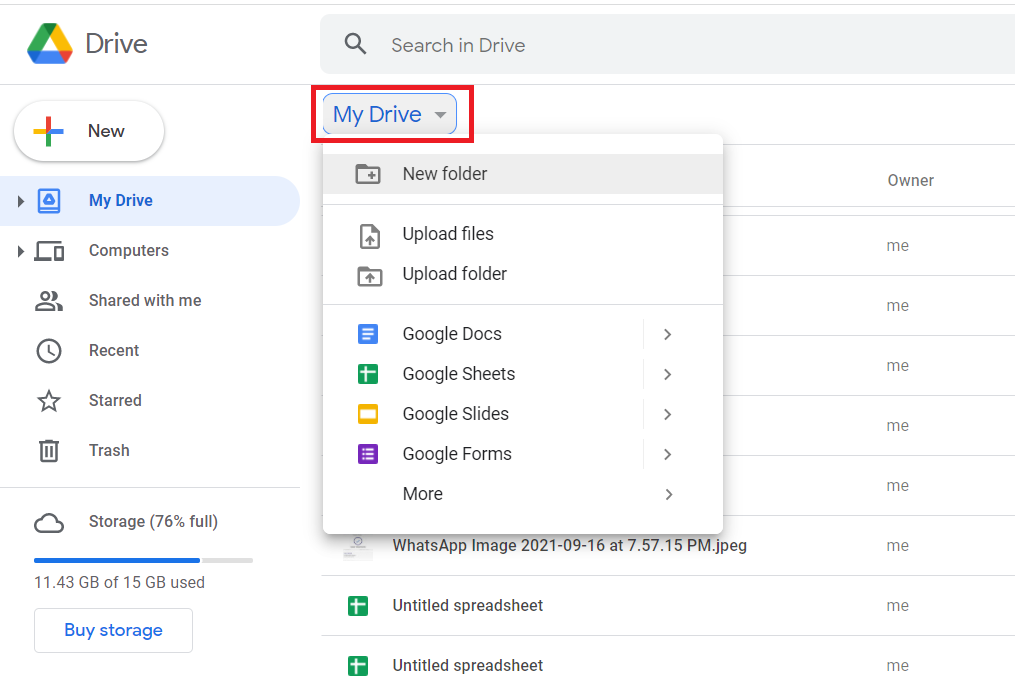1015x691 pixels.
Task: Open the My Drive breadcrumb dropdown
Action: coord(390,115)
